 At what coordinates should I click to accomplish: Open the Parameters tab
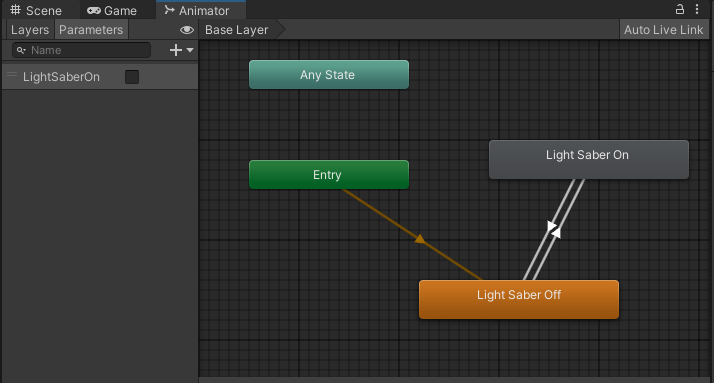91,30
